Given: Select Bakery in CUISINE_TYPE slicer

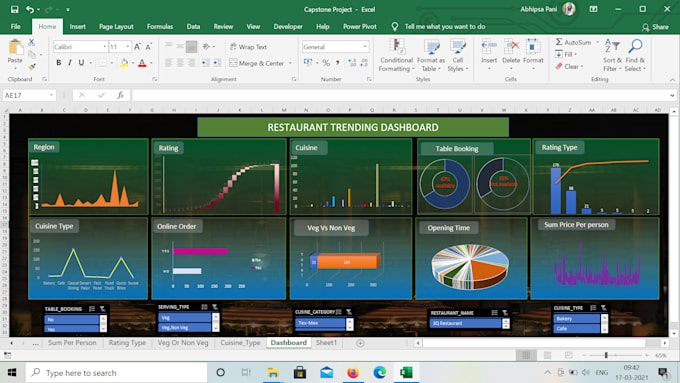Looking at the screenshot, I should pos(576,318).
